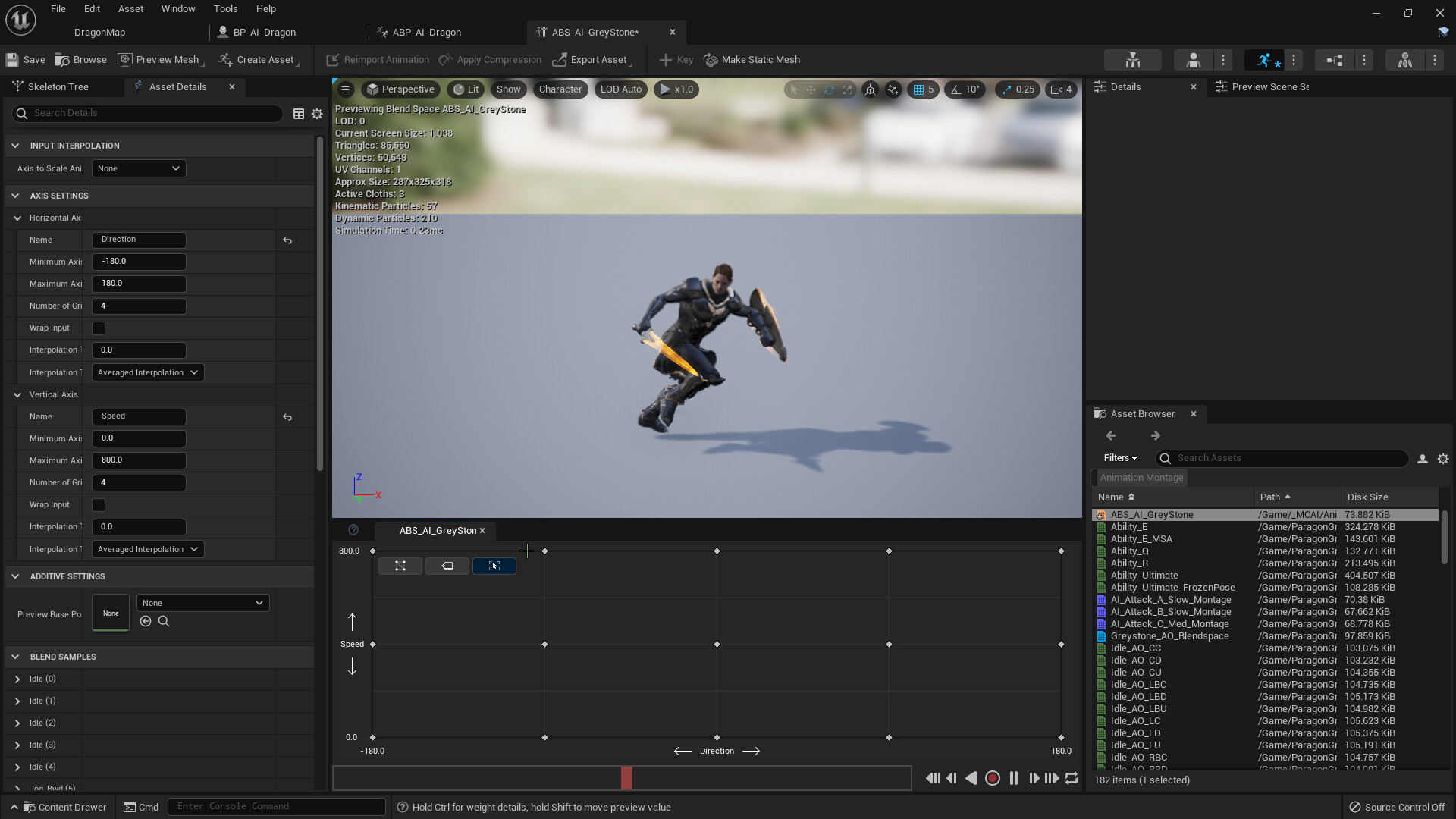Open the Axis to Scale dropdown
This screenshot has height=819, width=1456.
point(138,168)
